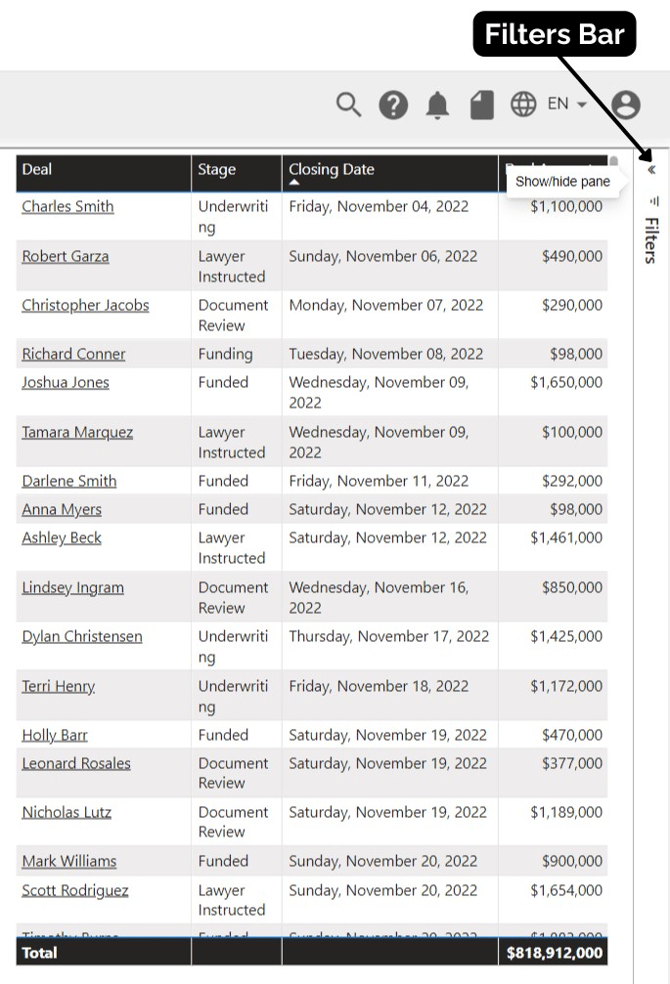Viewport: 670px width, 984px height.
Task: Expand the vertical Filters pane label
Action: 651,240
